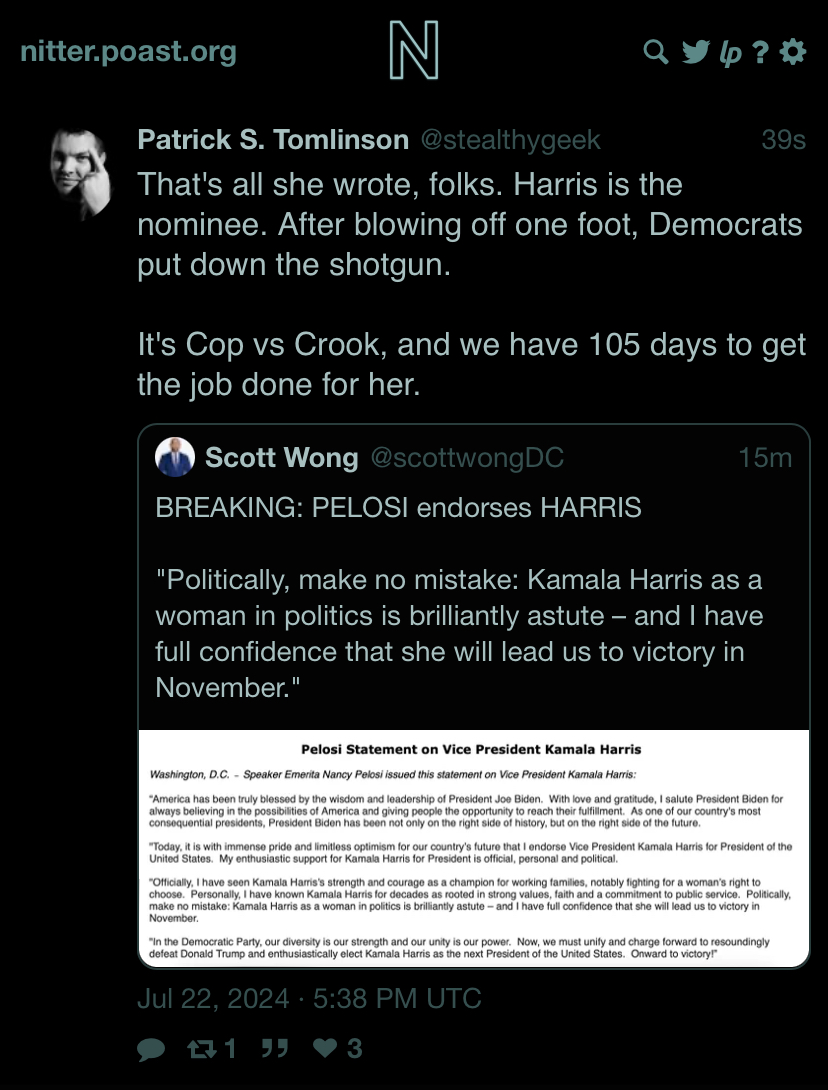
Task: Open Scott Wong's profile name
Action: point(282,457)
